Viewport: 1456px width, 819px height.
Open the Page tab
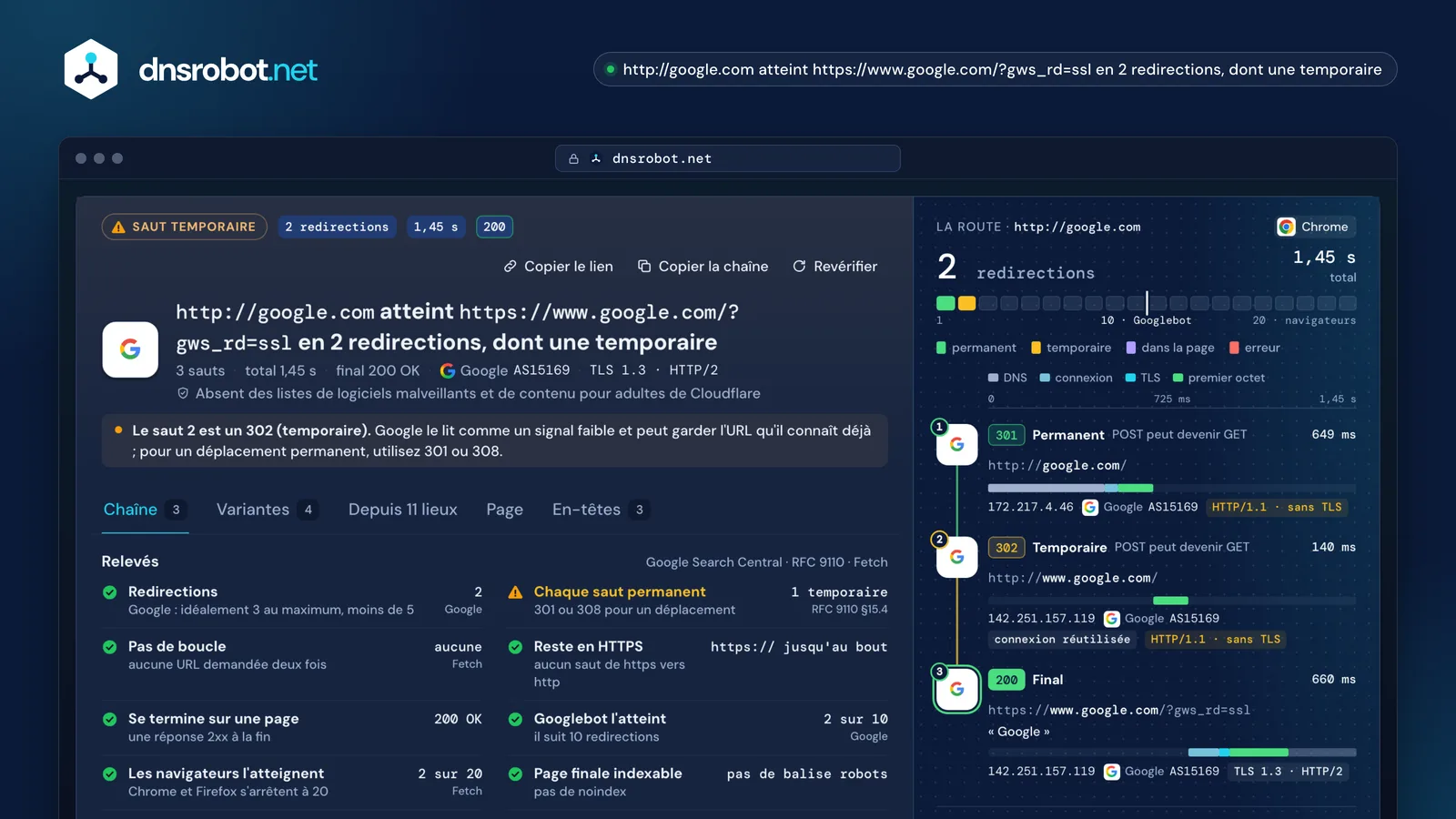[504, 510]
